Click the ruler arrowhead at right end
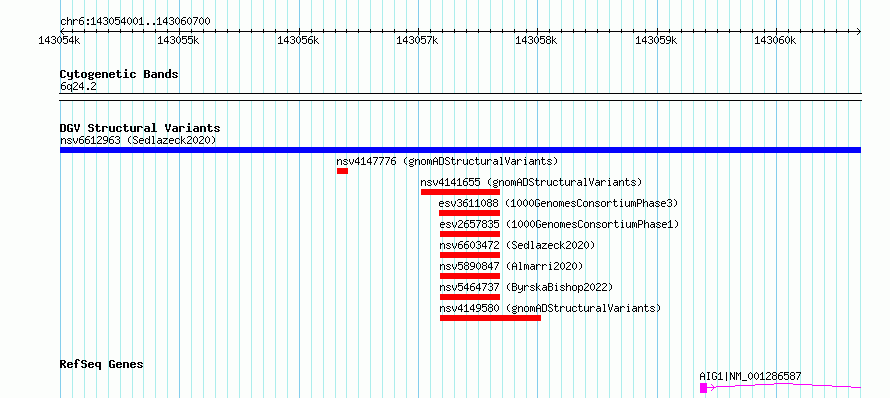The height and width of the screenshot is (398, 890). pos(858,31)
